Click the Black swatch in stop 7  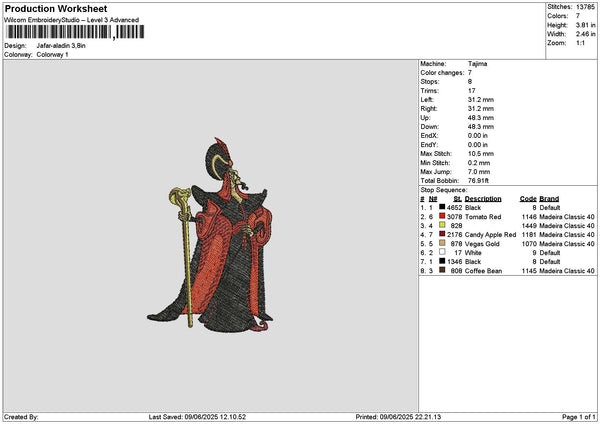[442, 261]
